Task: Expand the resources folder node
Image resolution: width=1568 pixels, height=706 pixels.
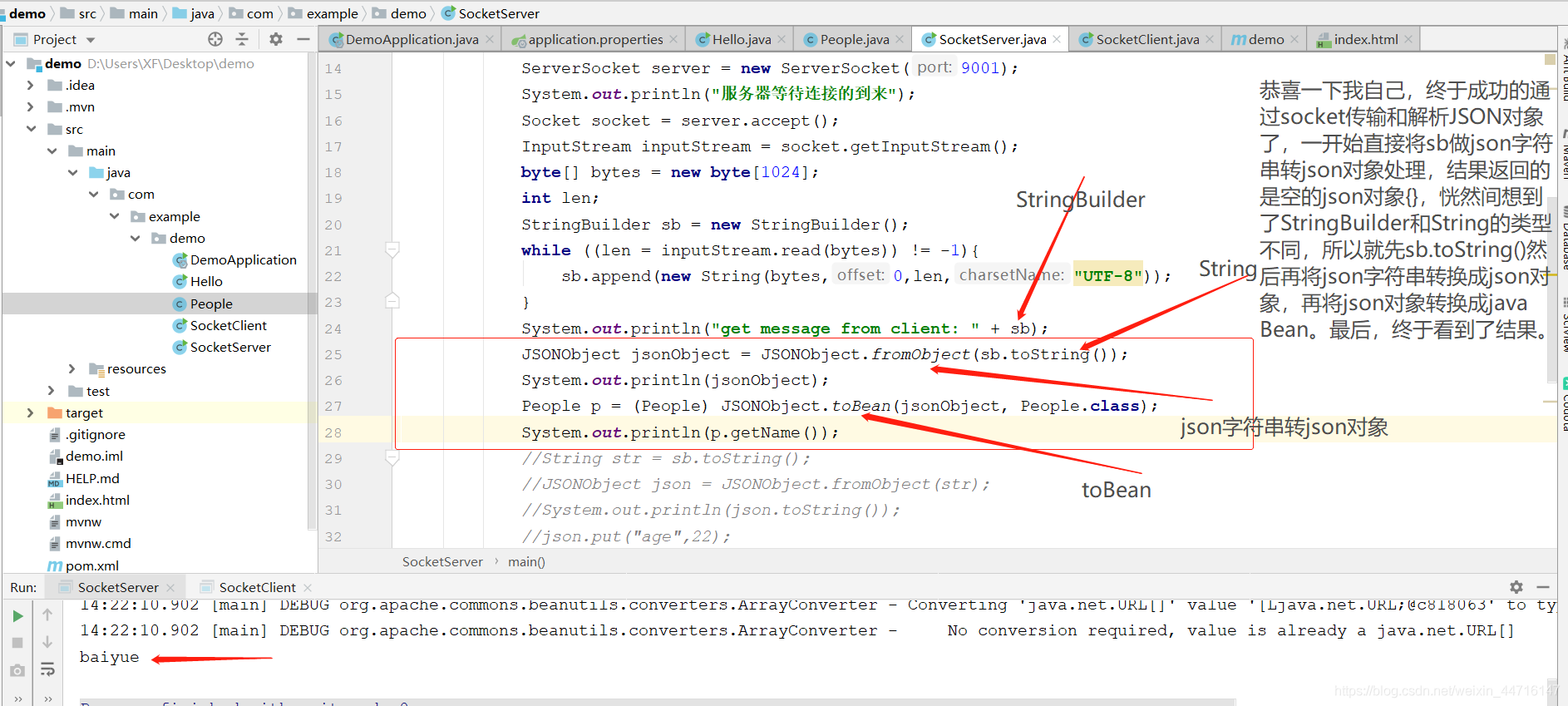Action: coord(72,368)
